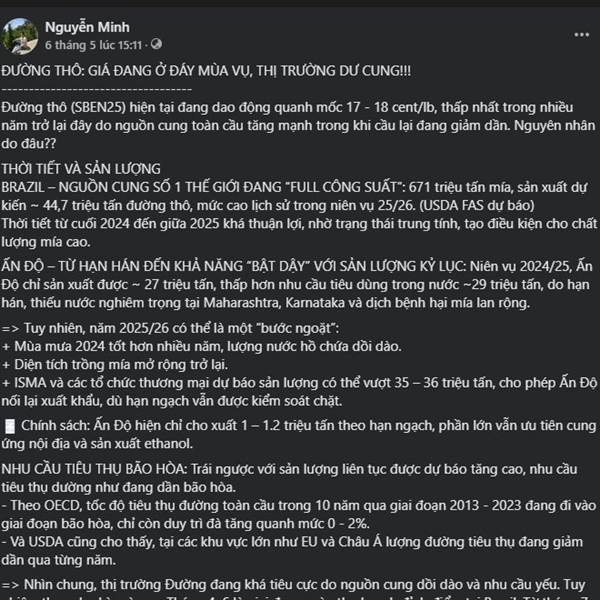
Task: Click the "+ ISMA và các tổ chức" bullet
Action: click(299, 392)
